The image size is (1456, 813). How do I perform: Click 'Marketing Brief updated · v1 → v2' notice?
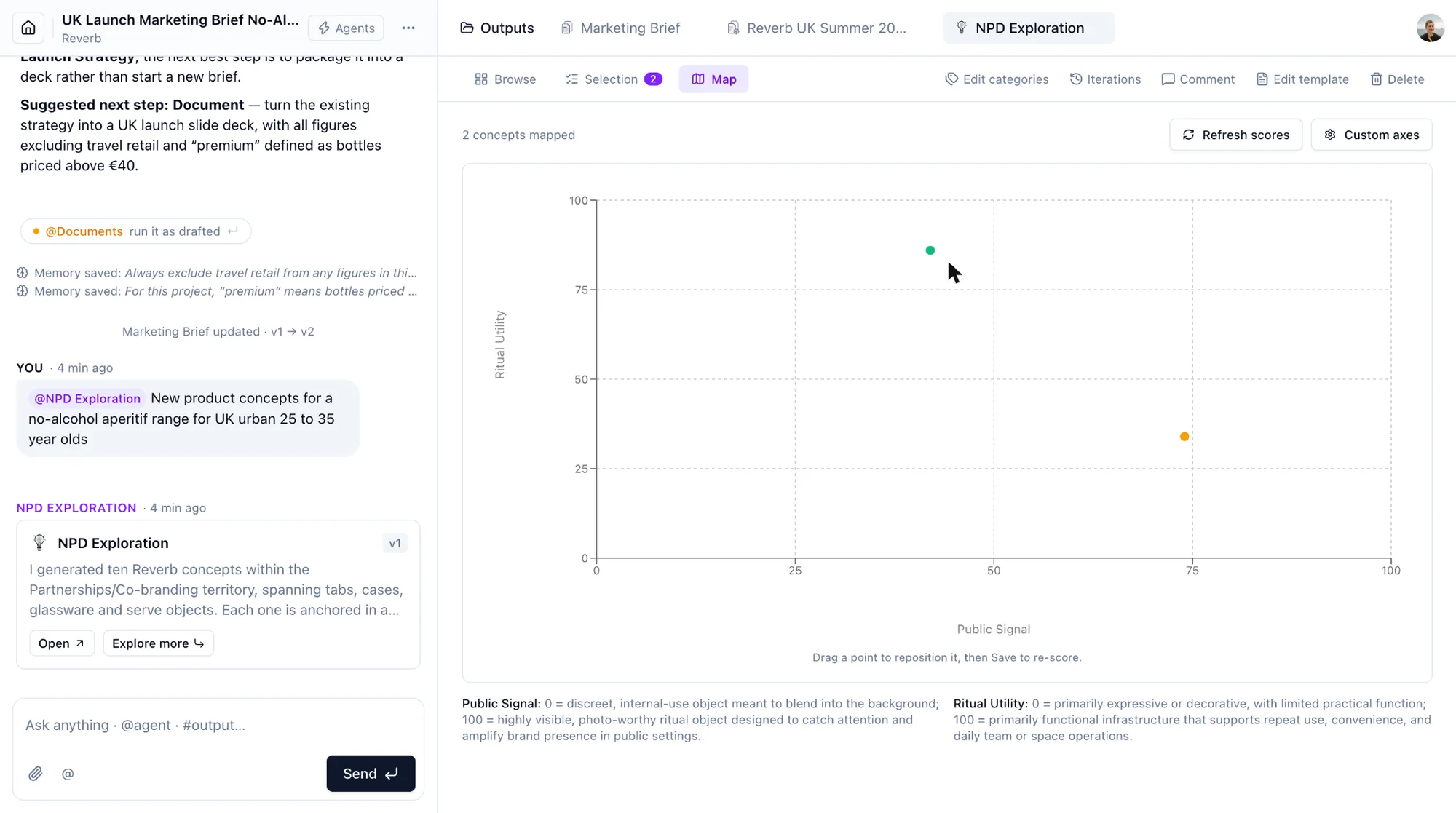(218, 331)
